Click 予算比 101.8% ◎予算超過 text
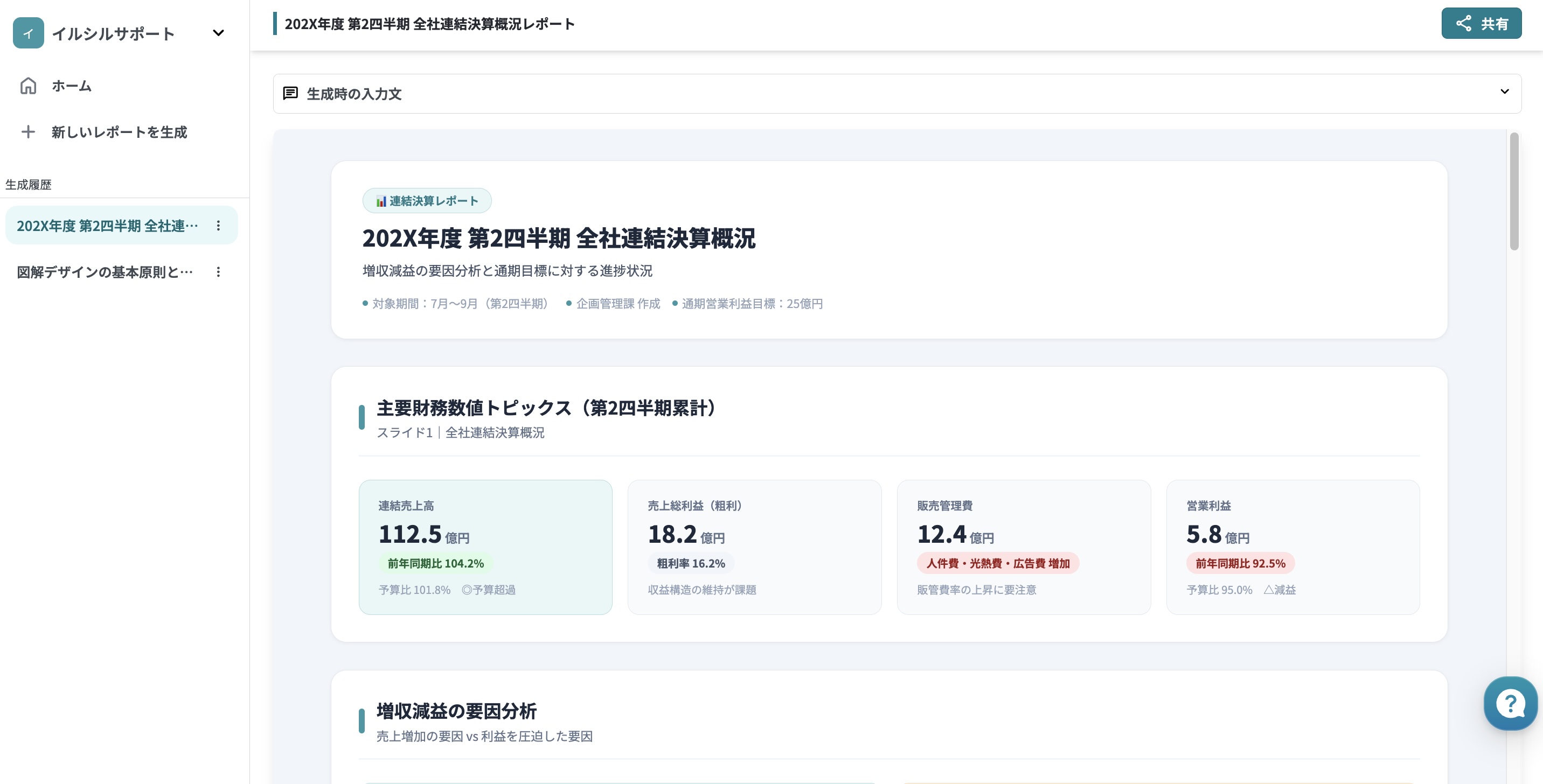Screen dimensions: 1543x784 point(448,590)
